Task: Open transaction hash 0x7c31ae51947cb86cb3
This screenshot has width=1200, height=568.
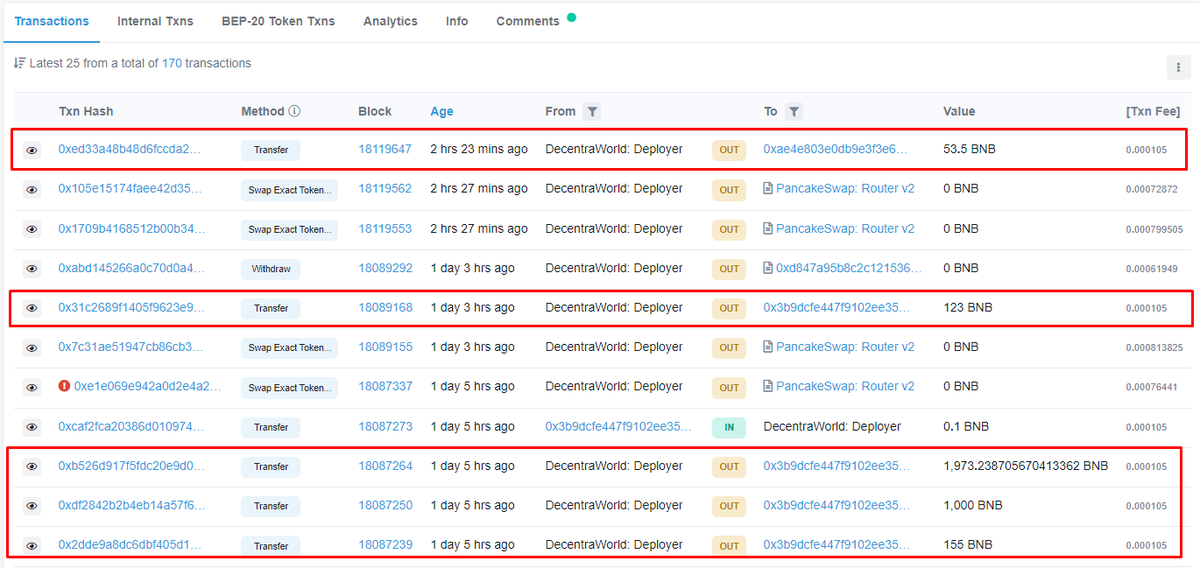Action: tap(130, 347)
